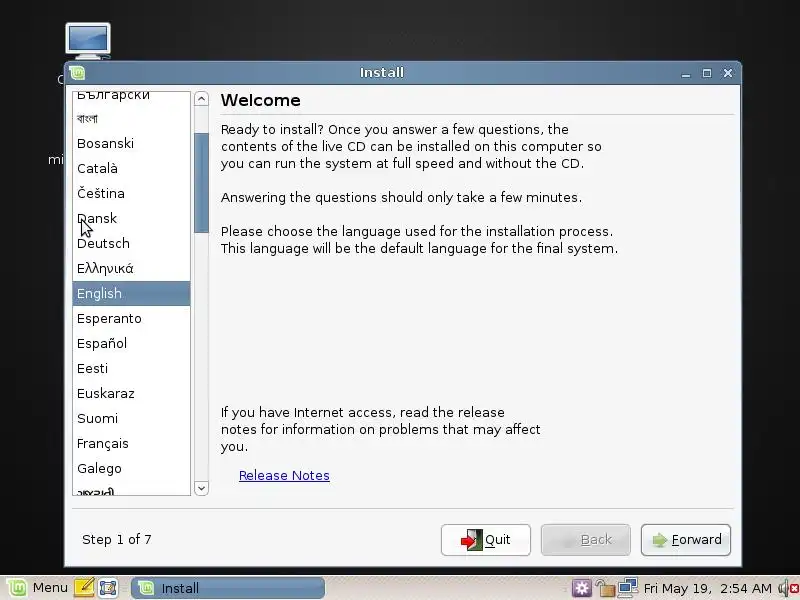
Task: Select the Install window in the taskbar
Action: [x=228, y=588]
